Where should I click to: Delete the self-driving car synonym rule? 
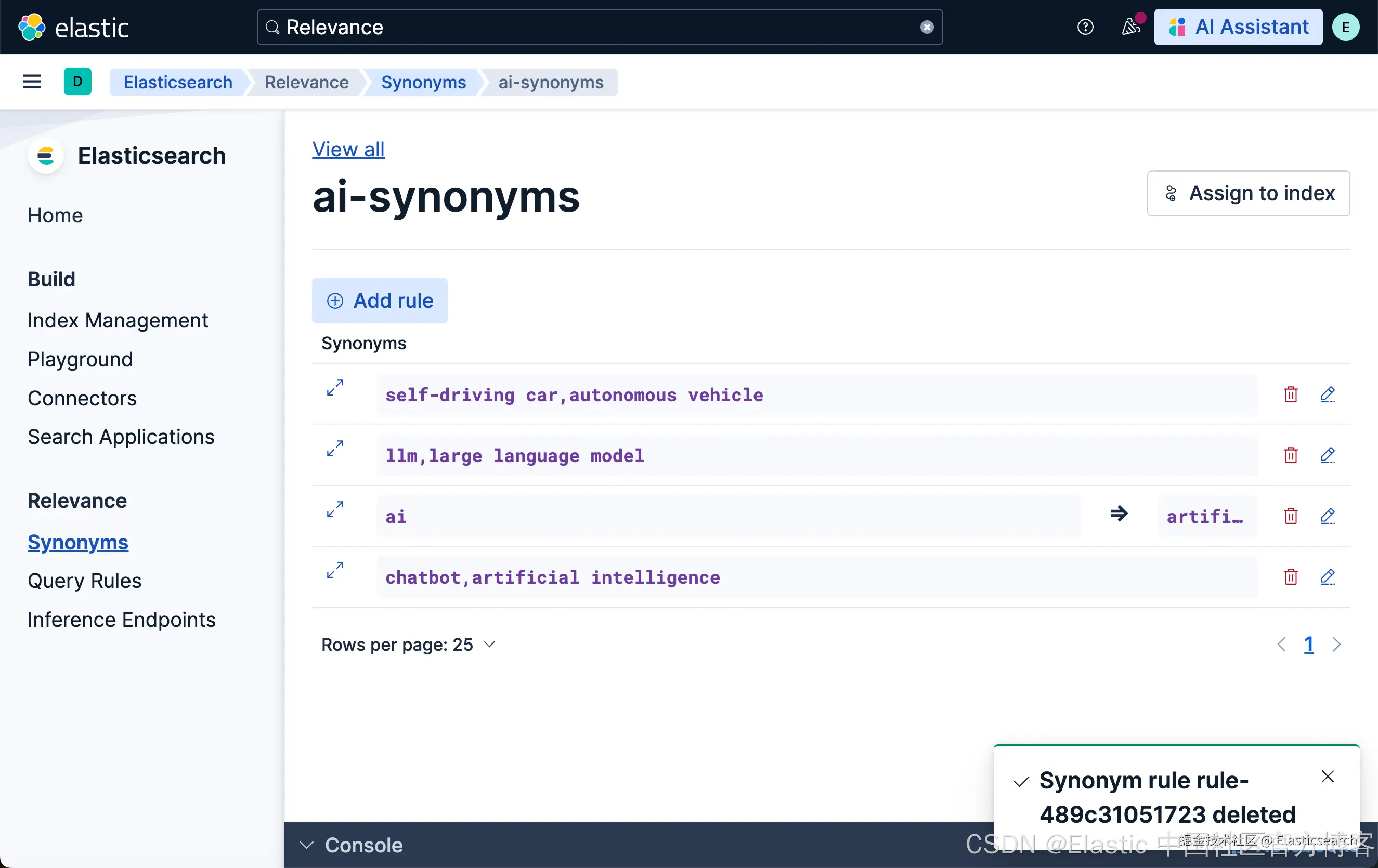pos(1291,394)
